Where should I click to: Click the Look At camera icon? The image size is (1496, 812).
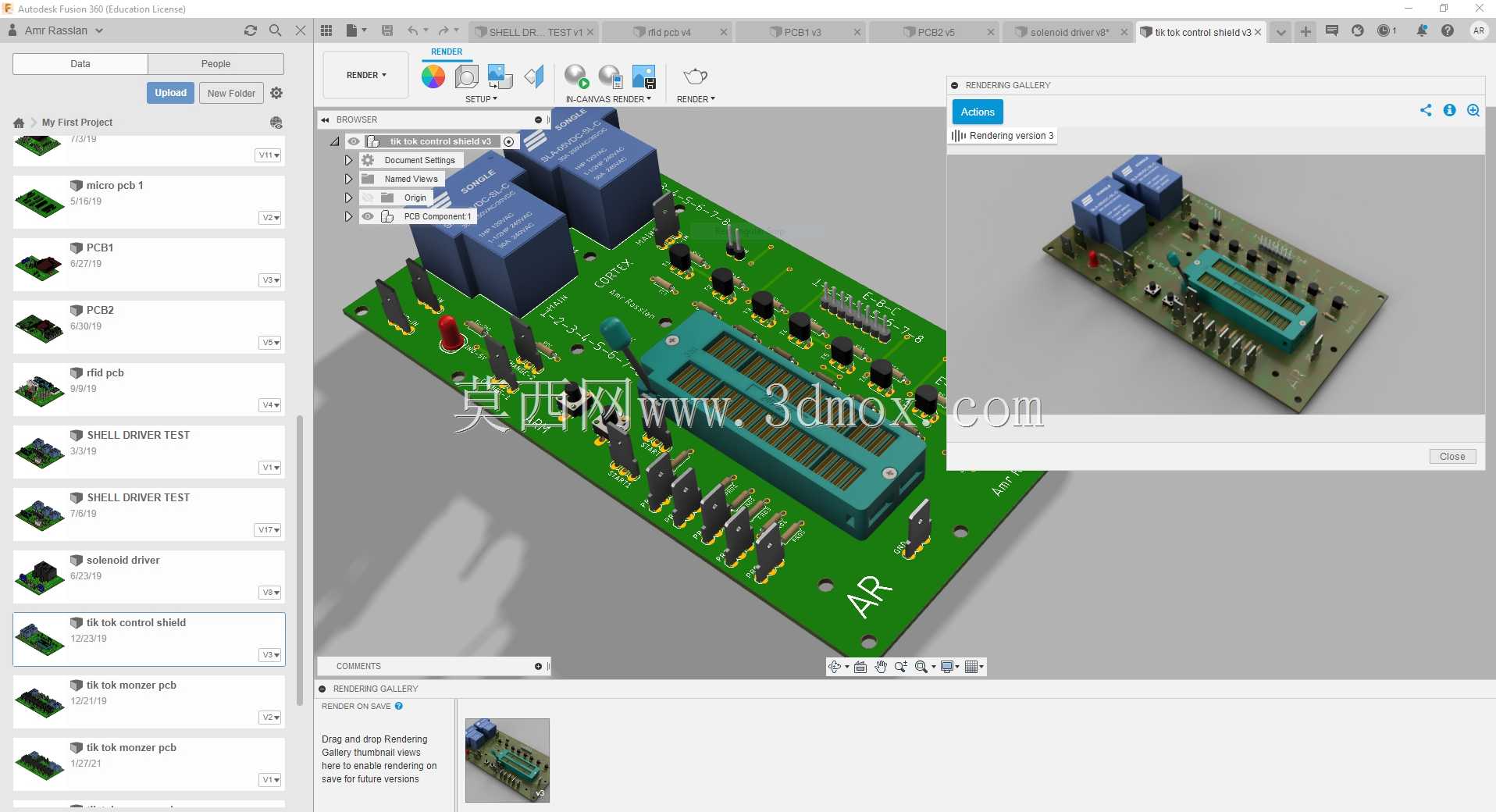click(x=860, y=667)
